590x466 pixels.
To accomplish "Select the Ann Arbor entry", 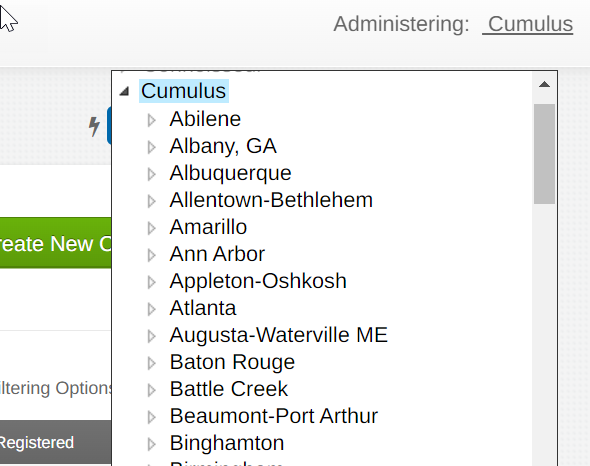I will 217,254.
